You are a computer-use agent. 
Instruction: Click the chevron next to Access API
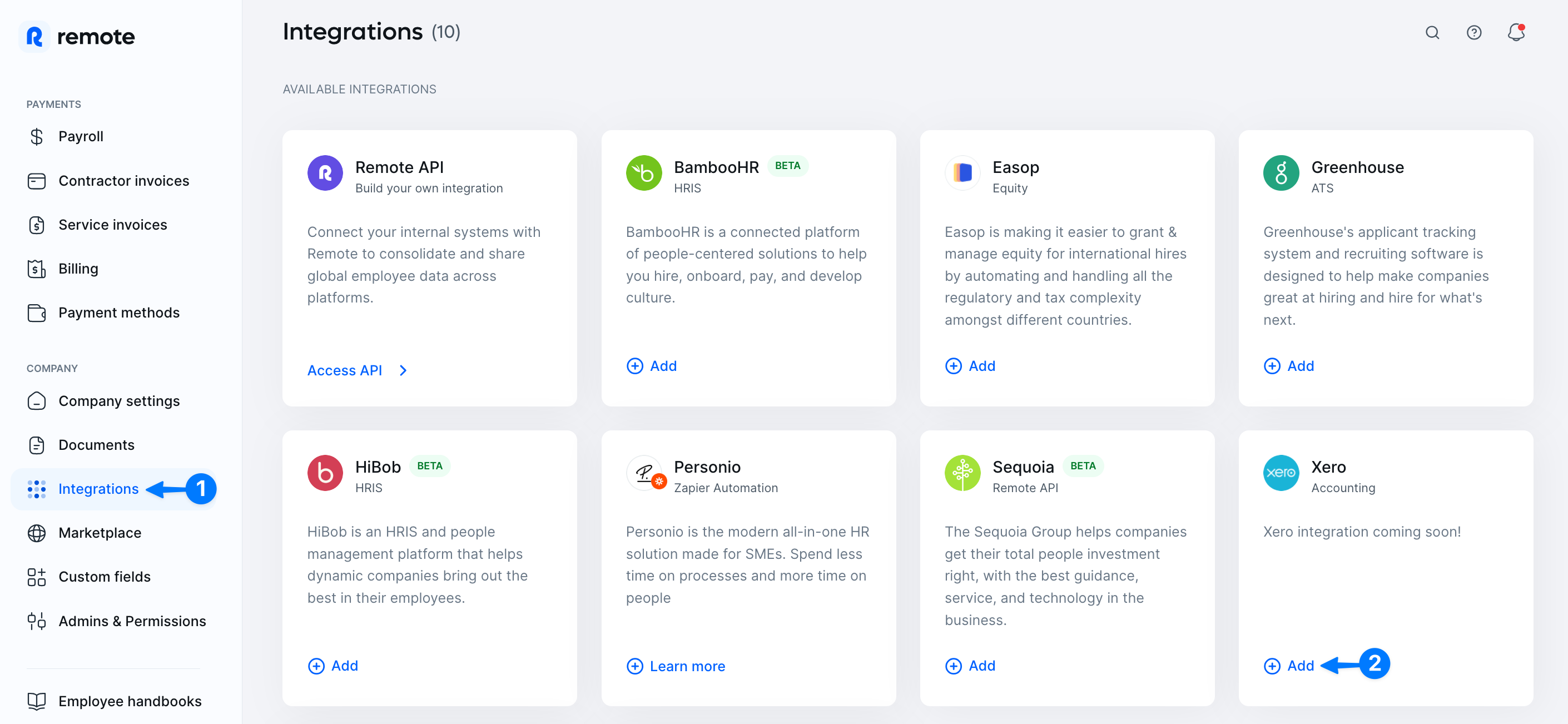tap(403, 370)
